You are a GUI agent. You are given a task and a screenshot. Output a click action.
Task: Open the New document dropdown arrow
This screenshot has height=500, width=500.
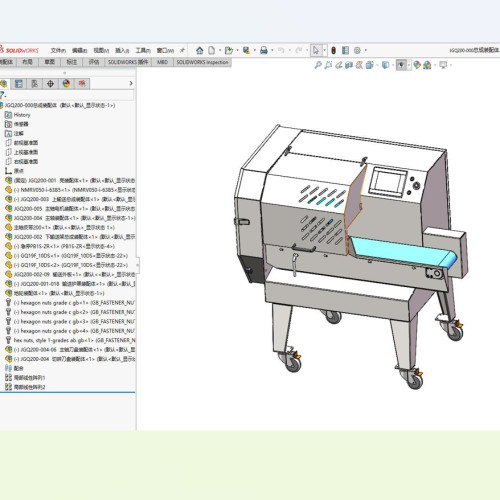click(x=220, y=50)
